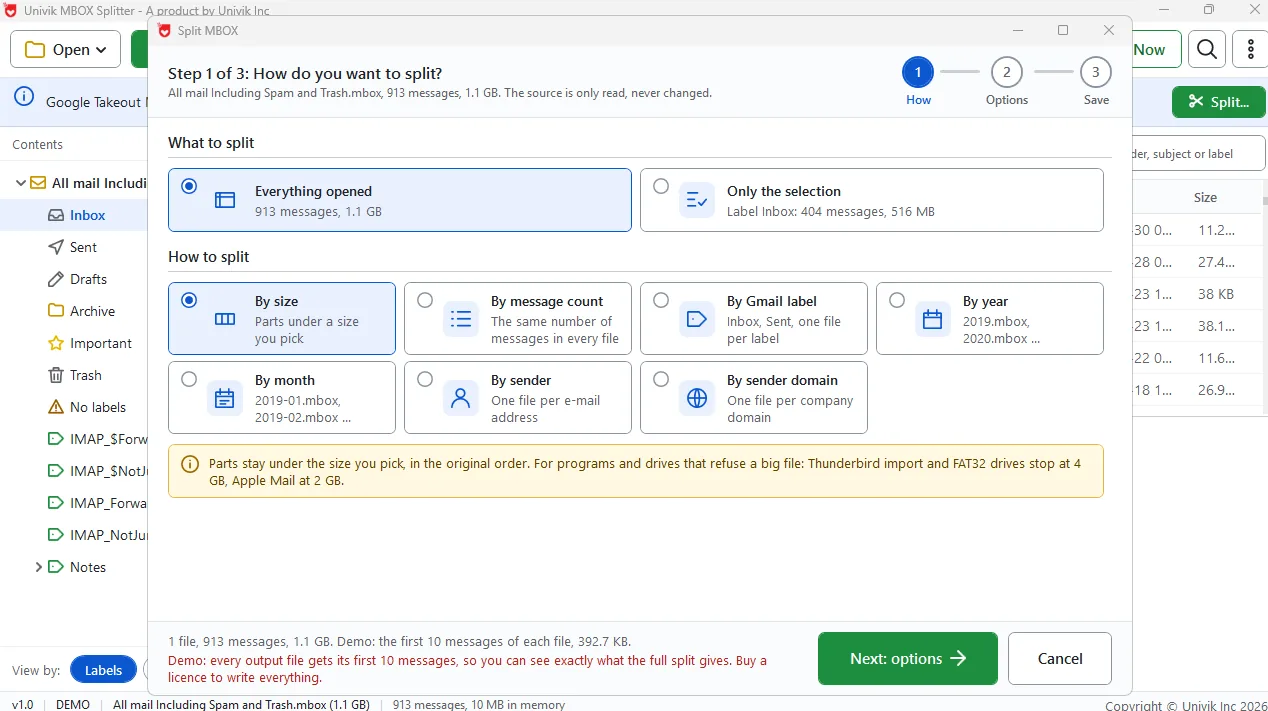Click the info icon beside Google Takeout
Image resolution: width=1268 pixels, height=711 pixels.
[22, 98]
